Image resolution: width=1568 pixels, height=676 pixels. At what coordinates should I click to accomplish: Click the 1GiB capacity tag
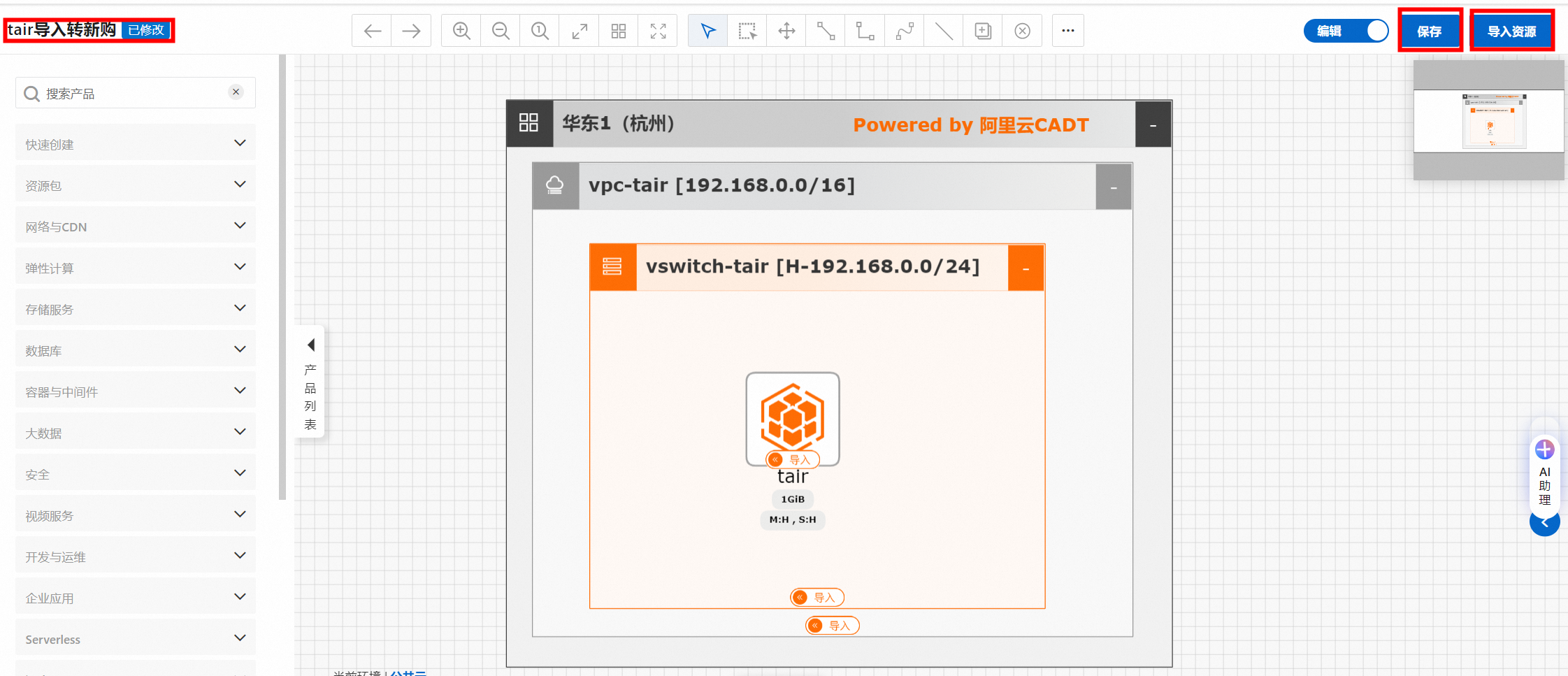click(x=793, y=499)
